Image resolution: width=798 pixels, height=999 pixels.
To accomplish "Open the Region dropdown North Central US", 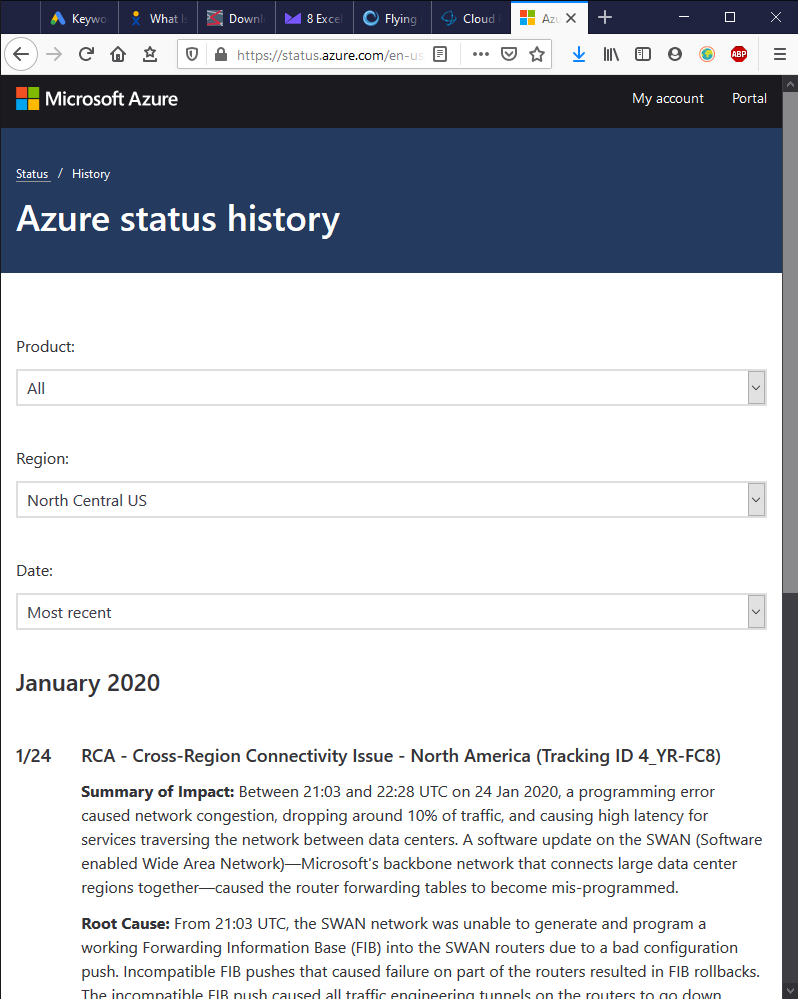I will click(x=391, y=500).
